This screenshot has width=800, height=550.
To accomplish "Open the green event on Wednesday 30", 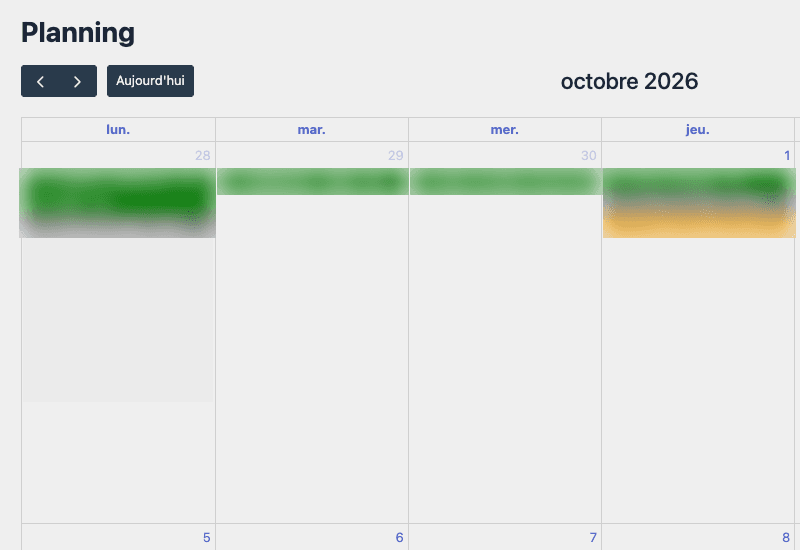I will pos(506,182).
